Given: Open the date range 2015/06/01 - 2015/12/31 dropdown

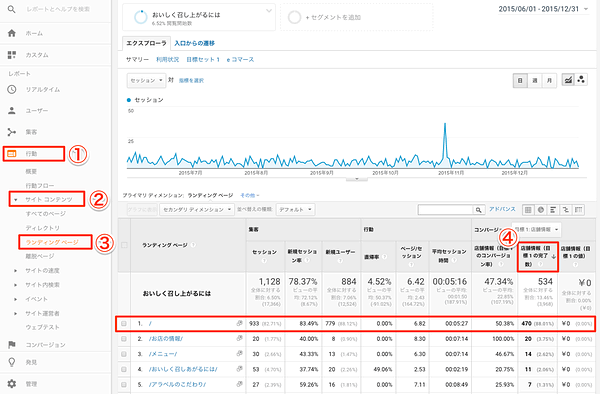Looking at the screenshot, I should pyautogui.click(x=543, y=9).
